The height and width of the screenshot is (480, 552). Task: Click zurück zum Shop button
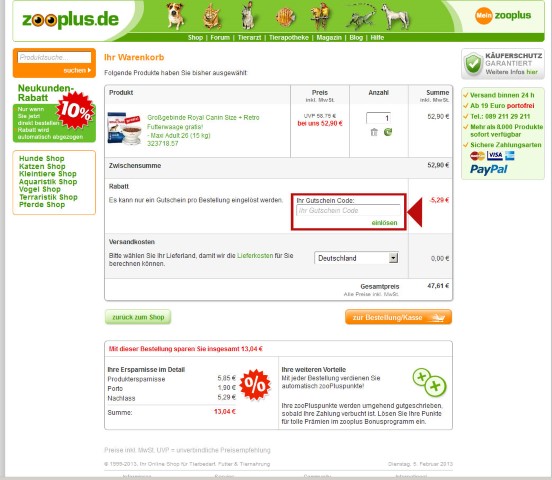[138, 317]
